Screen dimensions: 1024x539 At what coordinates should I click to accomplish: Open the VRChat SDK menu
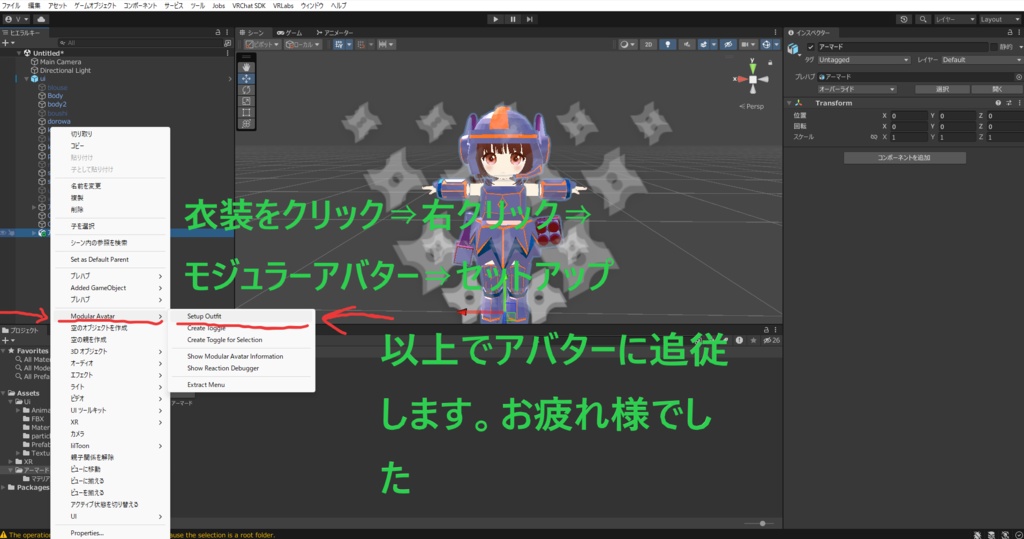point(248,5)
